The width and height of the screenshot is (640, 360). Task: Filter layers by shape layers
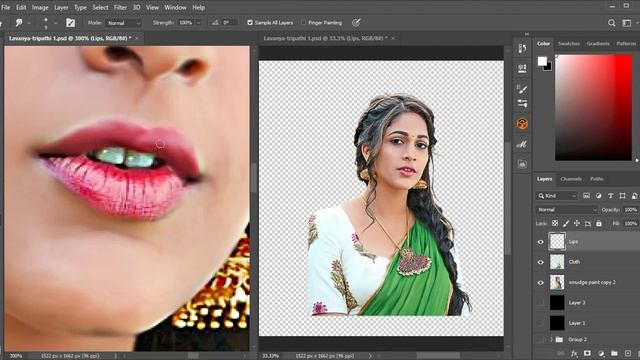[x=622, y=196]
